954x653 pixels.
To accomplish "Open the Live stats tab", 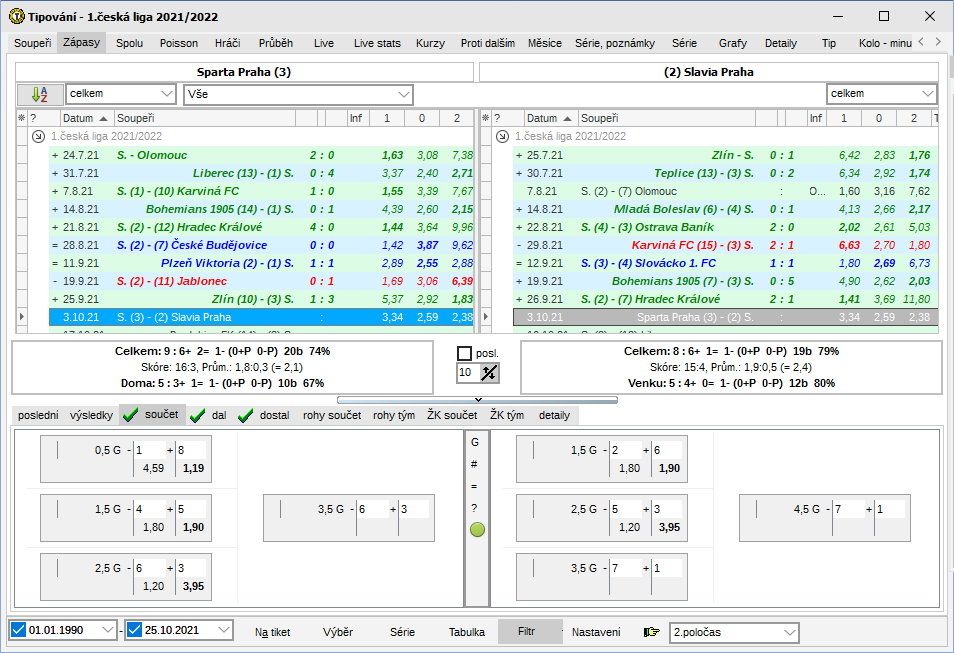I will [377, 43].
